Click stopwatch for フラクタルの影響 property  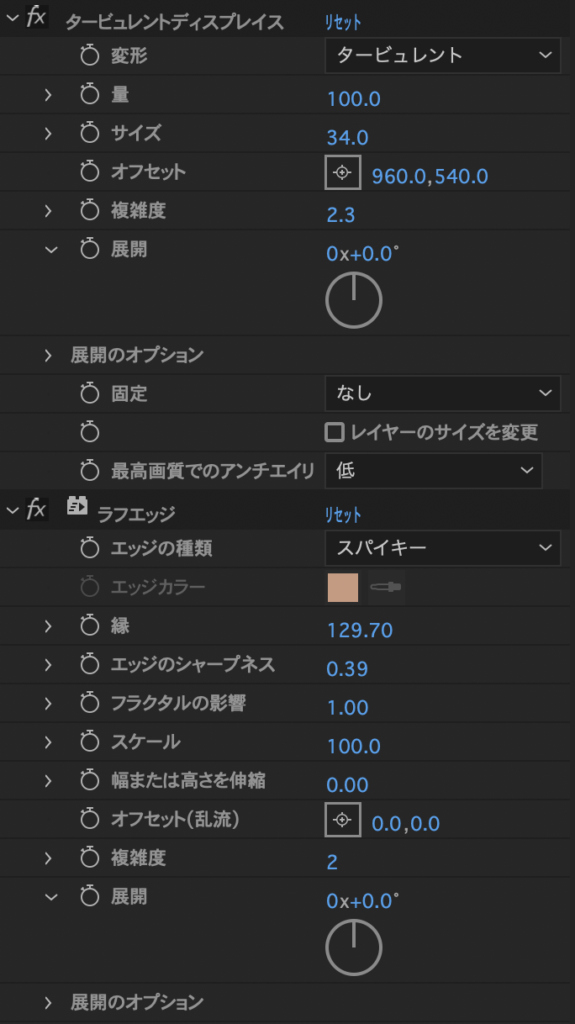pos(90,703)
